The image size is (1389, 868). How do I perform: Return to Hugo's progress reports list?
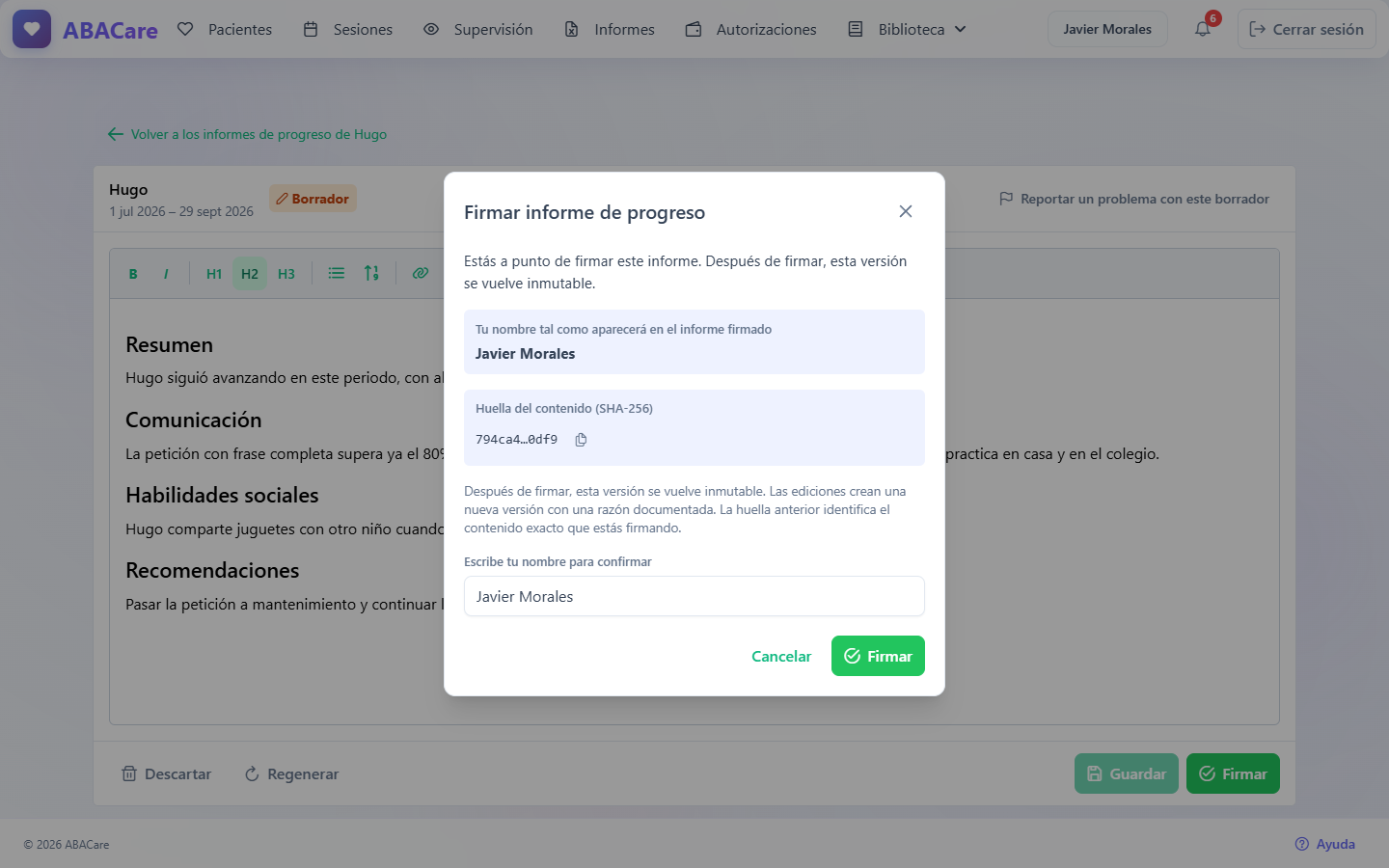(x=248, y=134)
